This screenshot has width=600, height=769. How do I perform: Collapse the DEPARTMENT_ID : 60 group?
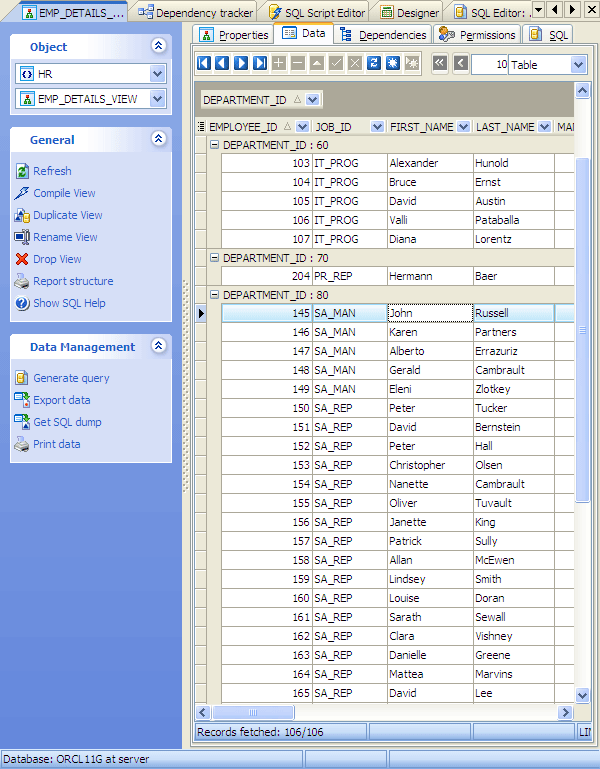[215, 145]
